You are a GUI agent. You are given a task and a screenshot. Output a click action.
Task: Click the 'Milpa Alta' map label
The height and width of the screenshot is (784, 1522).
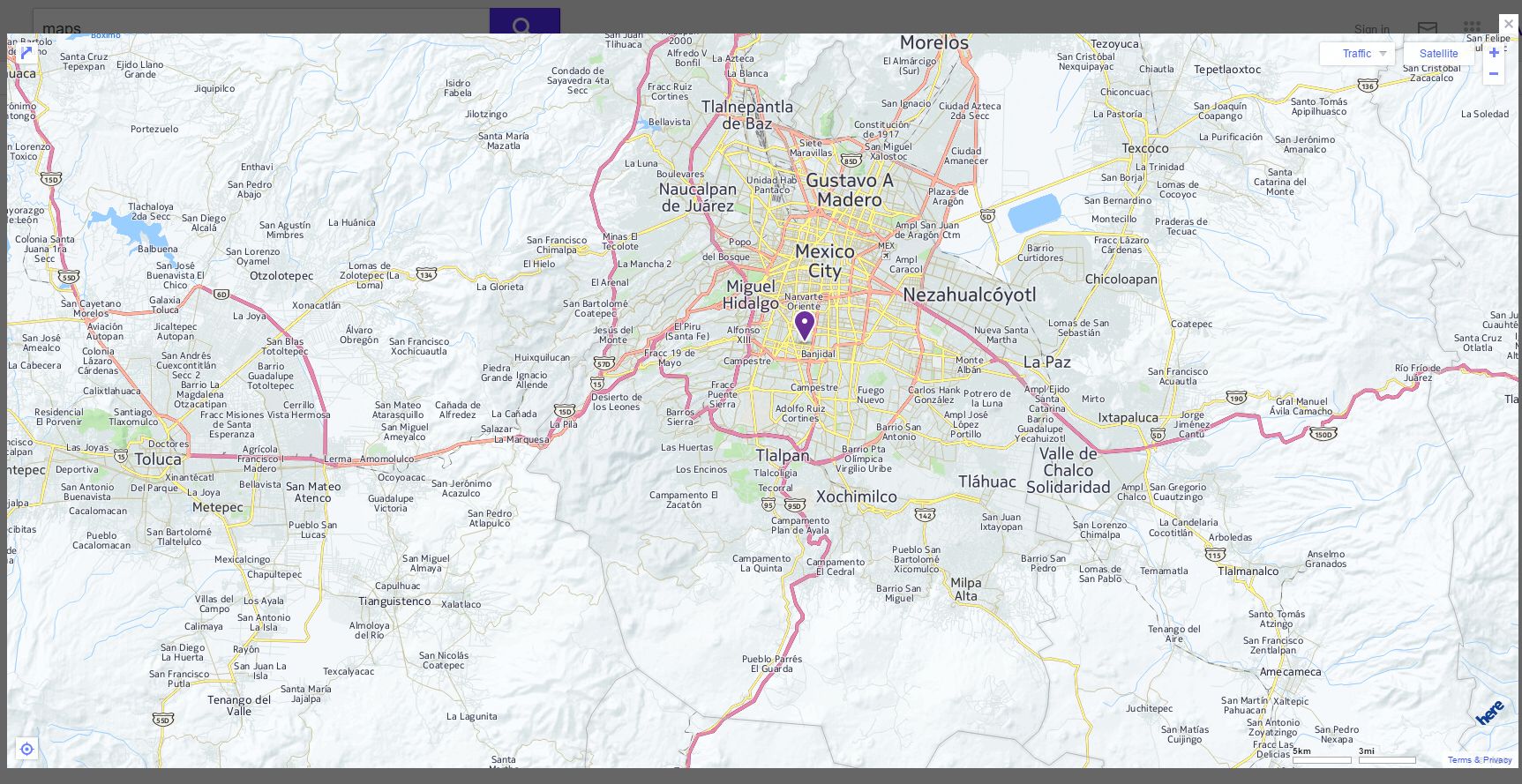[x=966, y=589]
